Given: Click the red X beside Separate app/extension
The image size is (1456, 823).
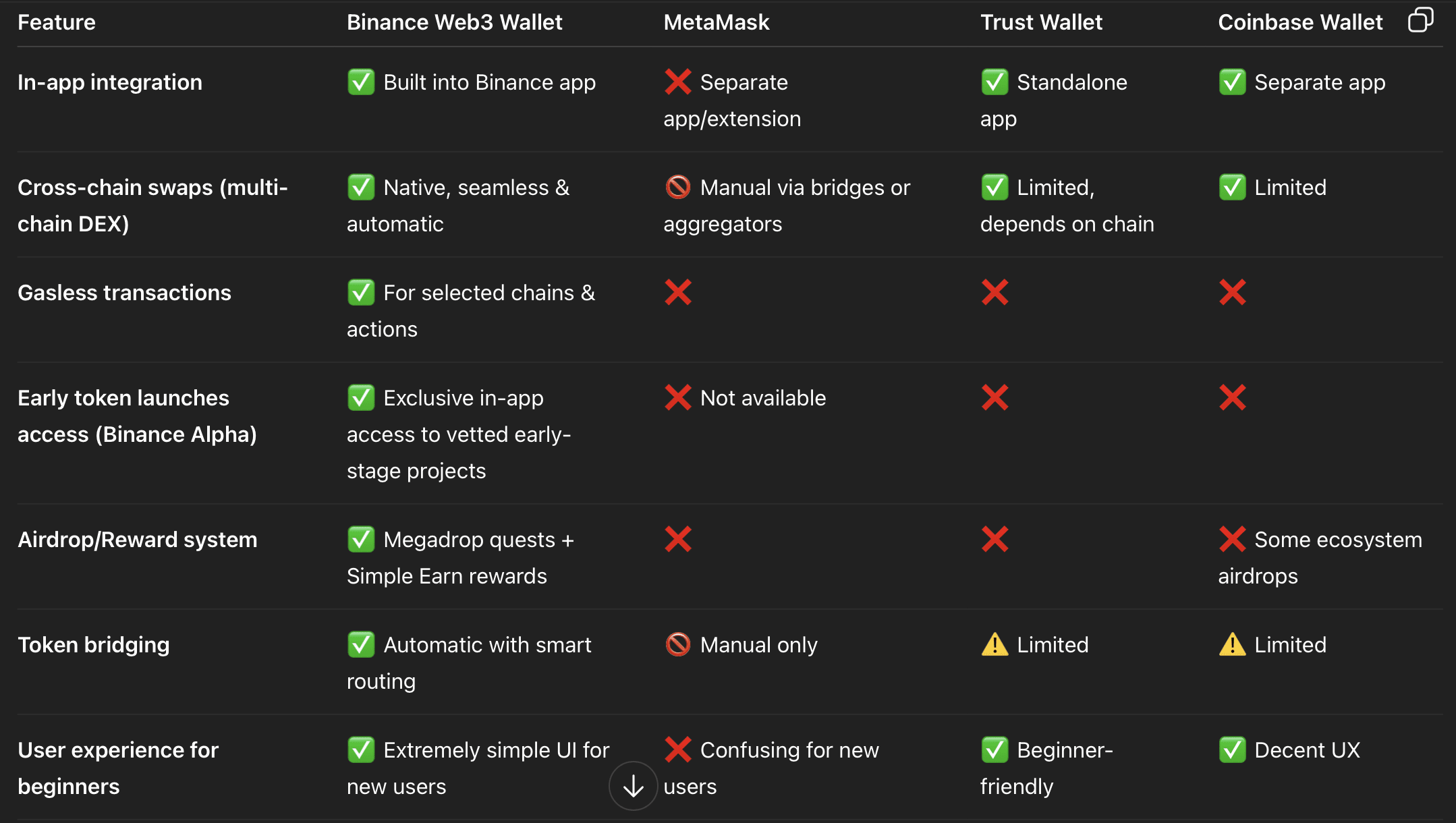Looking at the screenshot, I should click(x=678, y=82).
